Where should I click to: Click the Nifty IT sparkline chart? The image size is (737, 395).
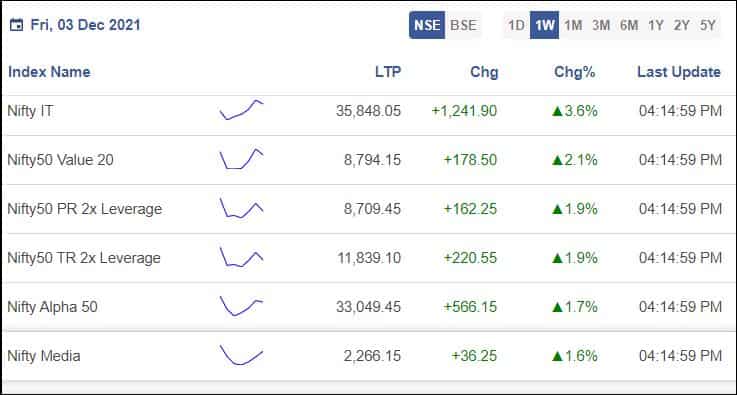242,110
